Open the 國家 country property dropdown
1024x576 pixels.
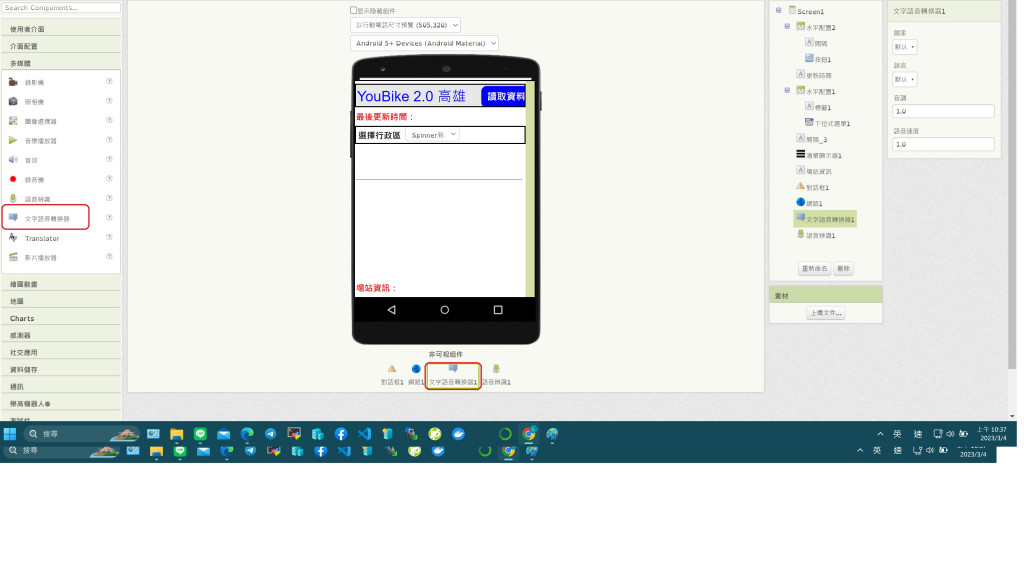pos(904,47)
